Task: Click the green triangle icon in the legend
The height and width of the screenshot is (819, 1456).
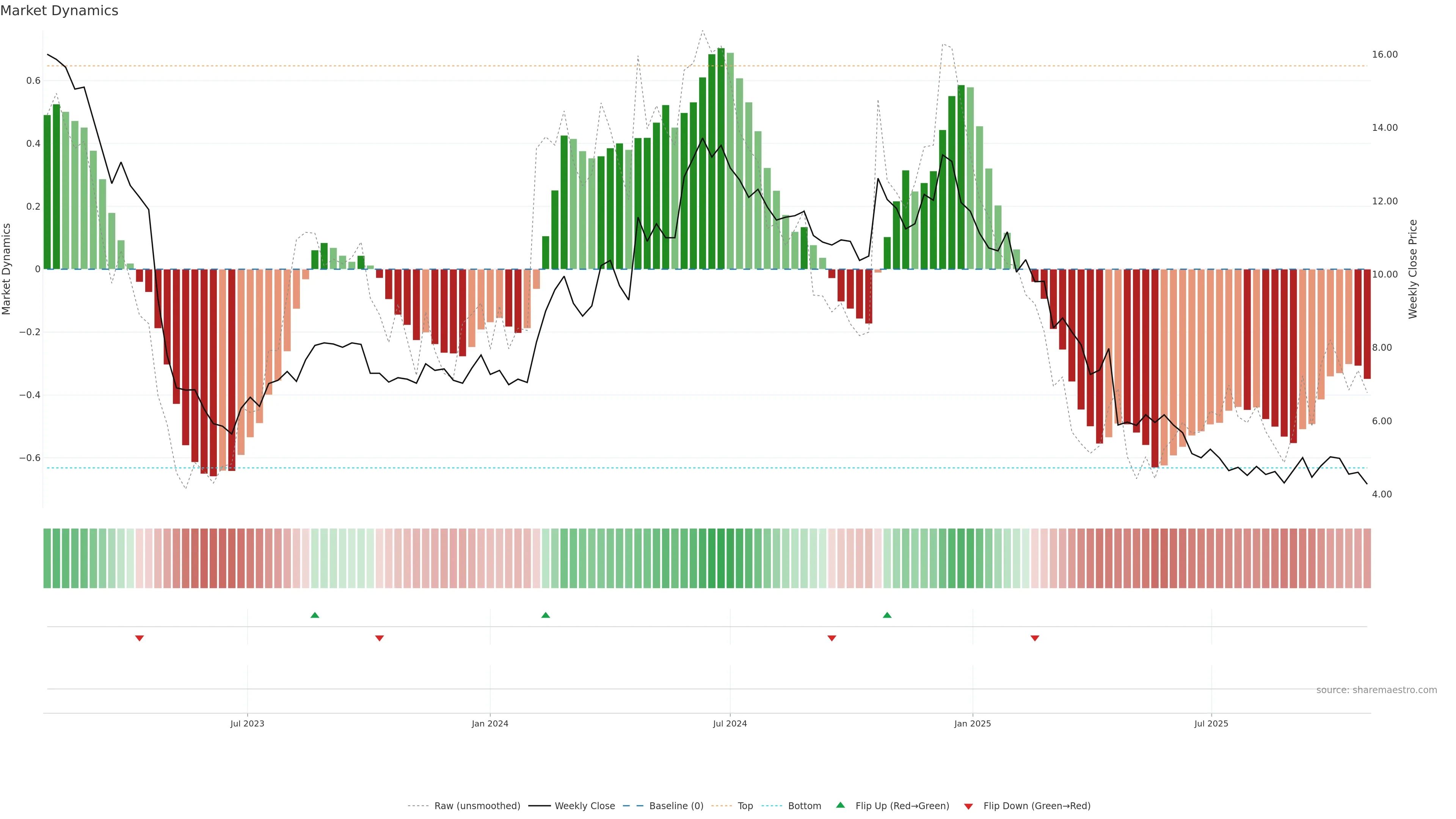Action: coord(841,805)
